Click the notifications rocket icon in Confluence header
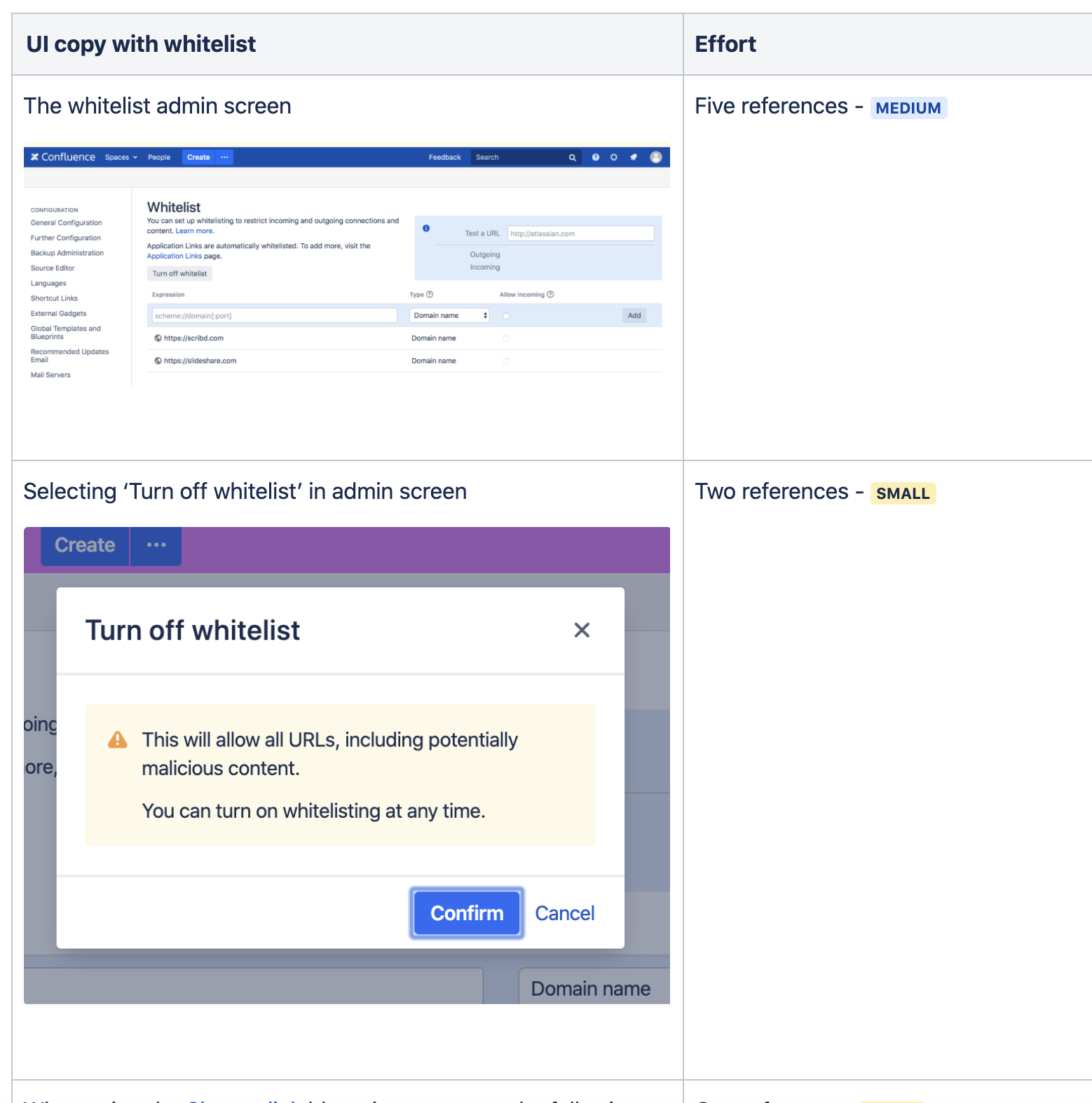This screenshot has height=1103, width=1092. (x=634, y=157)
